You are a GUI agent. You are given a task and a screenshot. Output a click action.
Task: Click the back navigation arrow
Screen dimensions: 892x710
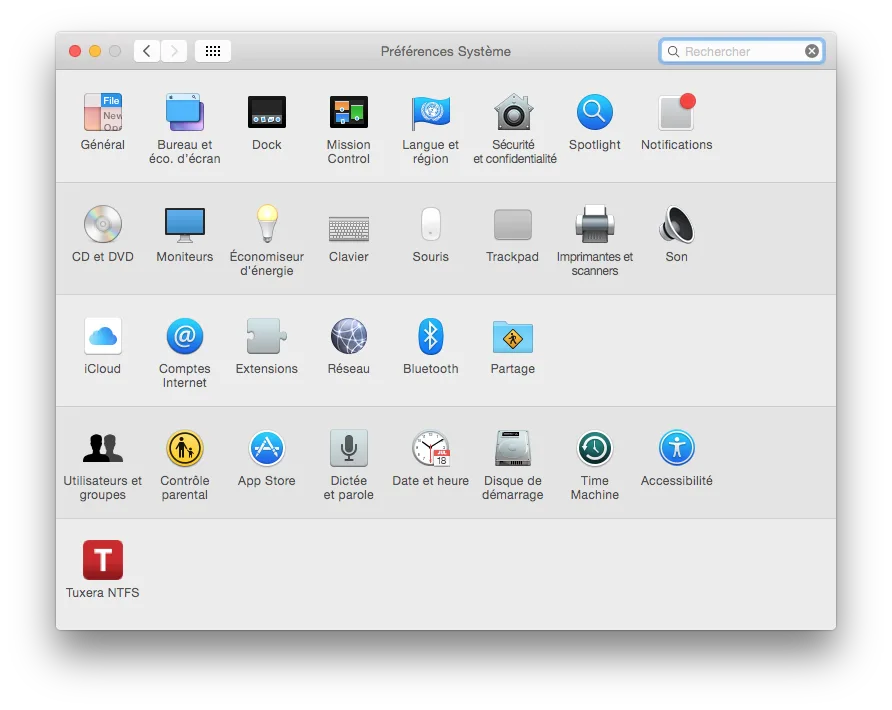tap(146, 50)
